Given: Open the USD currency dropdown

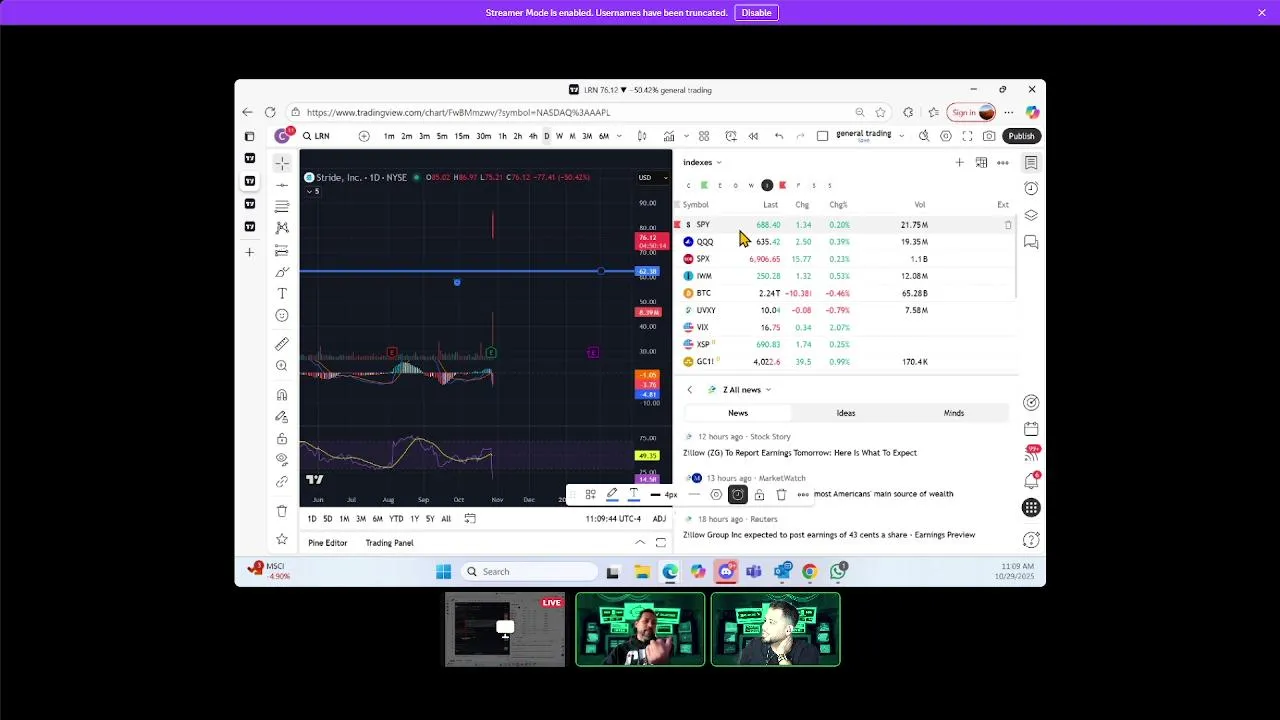Looking at the screenshot, I should [x=653, y=178].
